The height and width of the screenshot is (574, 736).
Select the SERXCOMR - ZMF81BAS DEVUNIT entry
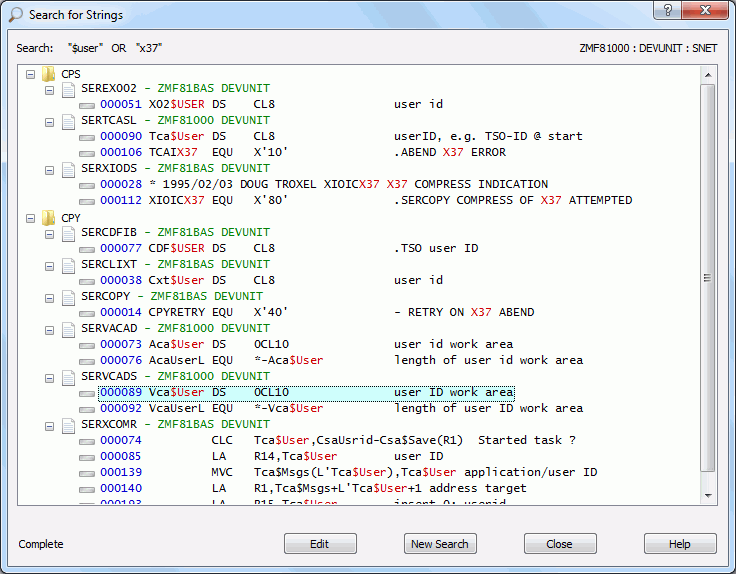click(176, 424)
